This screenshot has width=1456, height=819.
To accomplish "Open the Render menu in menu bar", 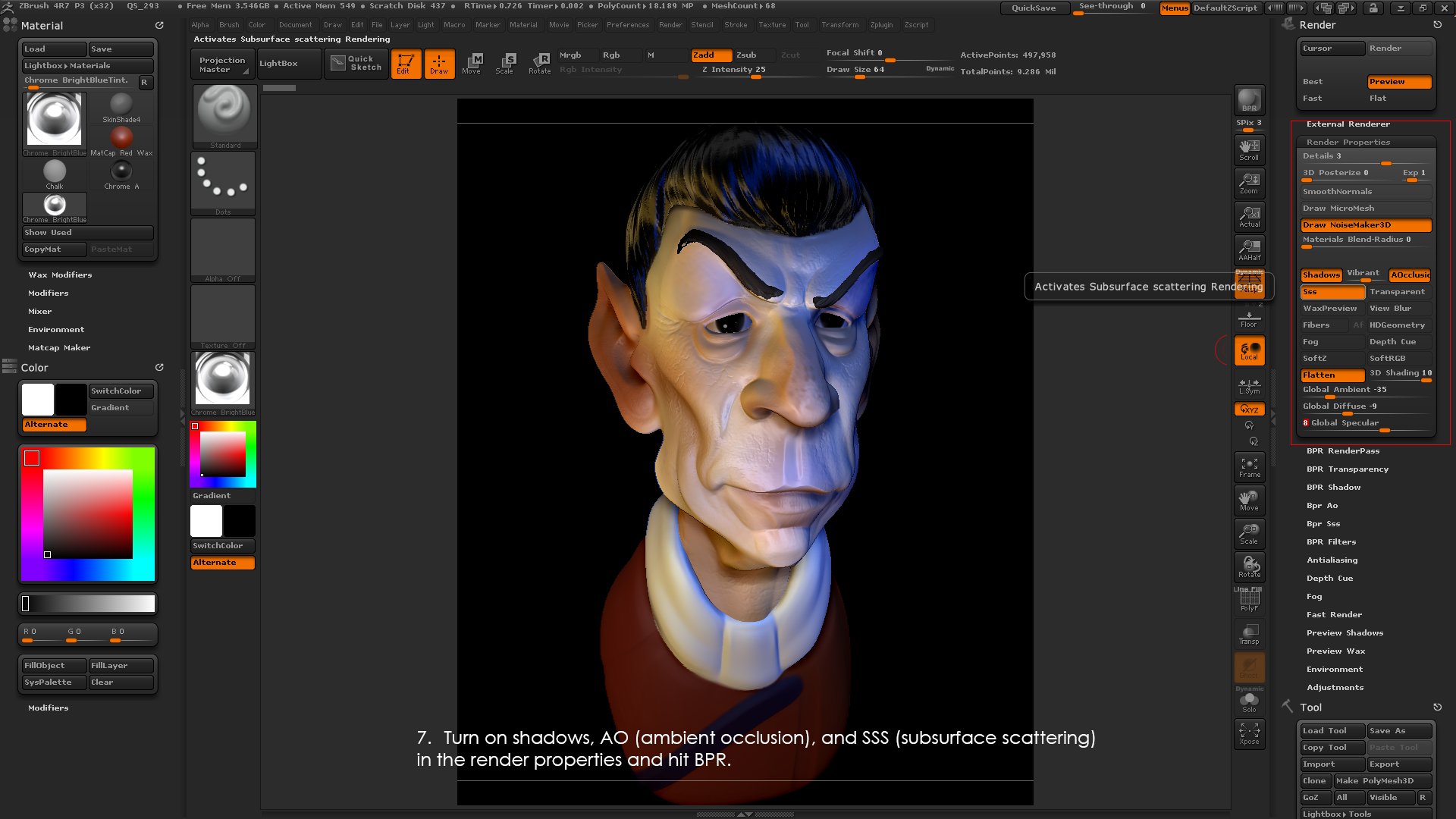I will [670, 25].
